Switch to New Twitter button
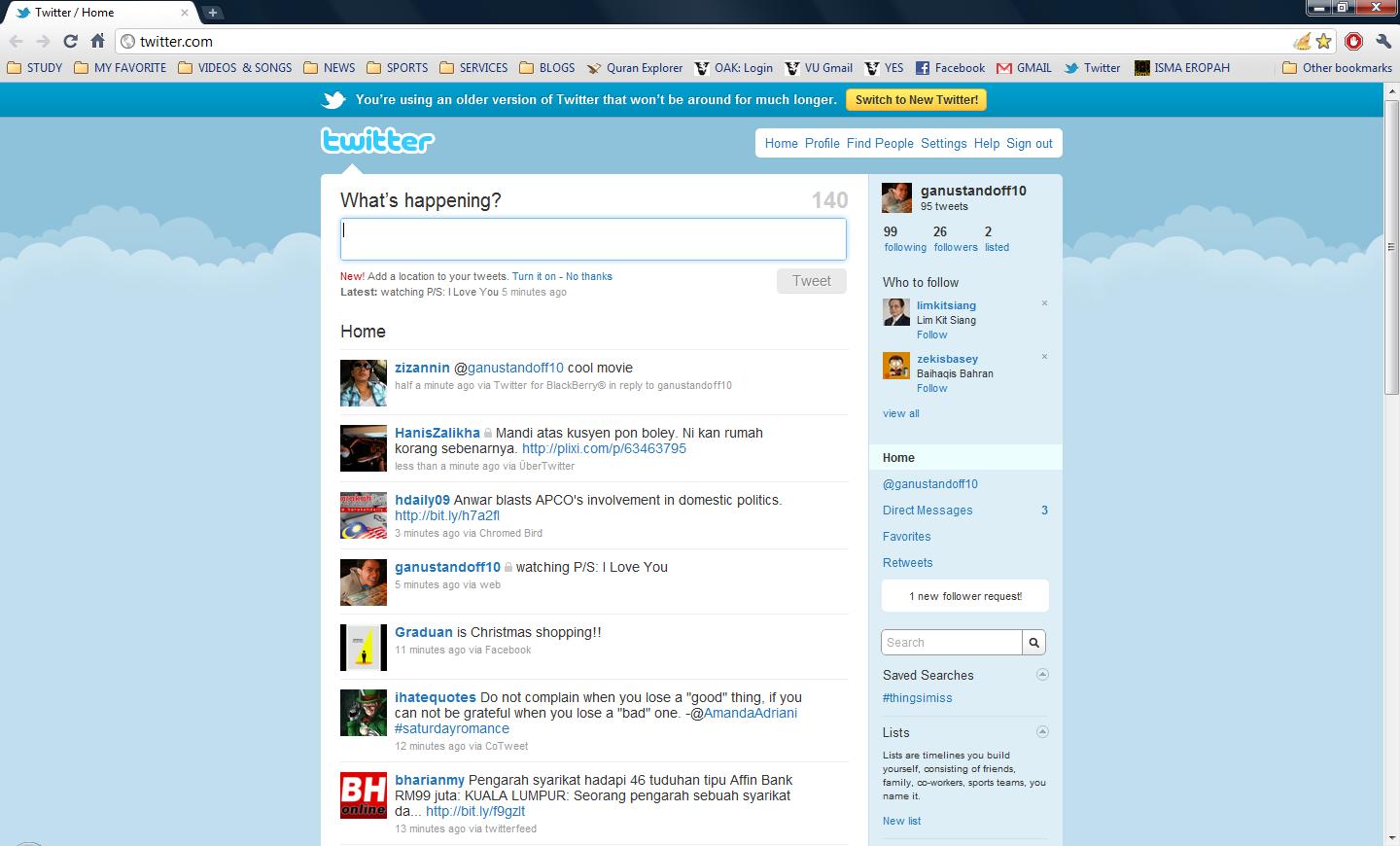1400x846 pixels. pos(917,100)
